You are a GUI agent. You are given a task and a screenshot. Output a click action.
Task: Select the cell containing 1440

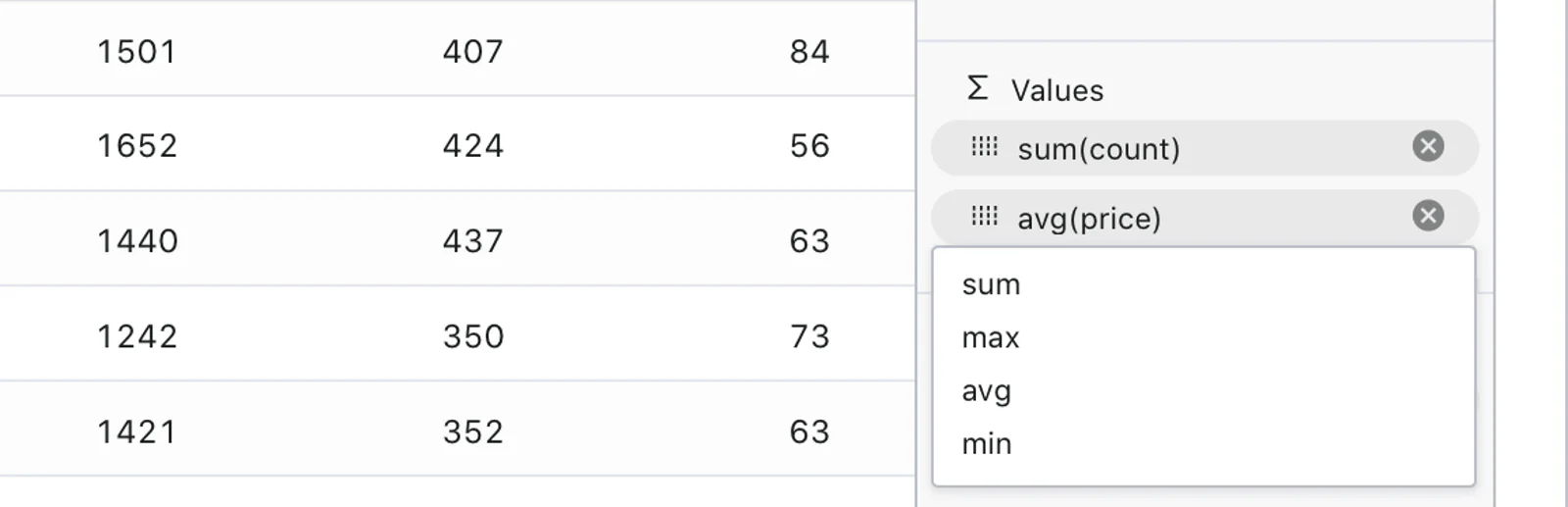[x=137, y=241]
